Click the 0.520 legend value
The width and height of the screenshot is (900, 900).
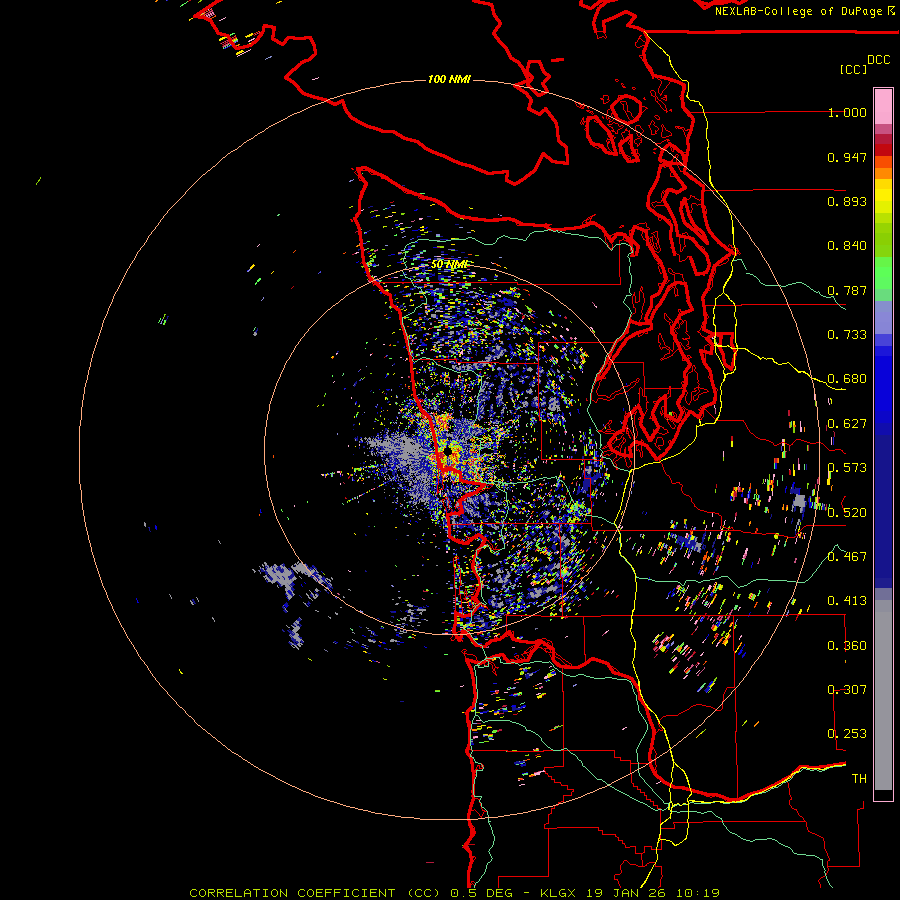pos(847,513)
